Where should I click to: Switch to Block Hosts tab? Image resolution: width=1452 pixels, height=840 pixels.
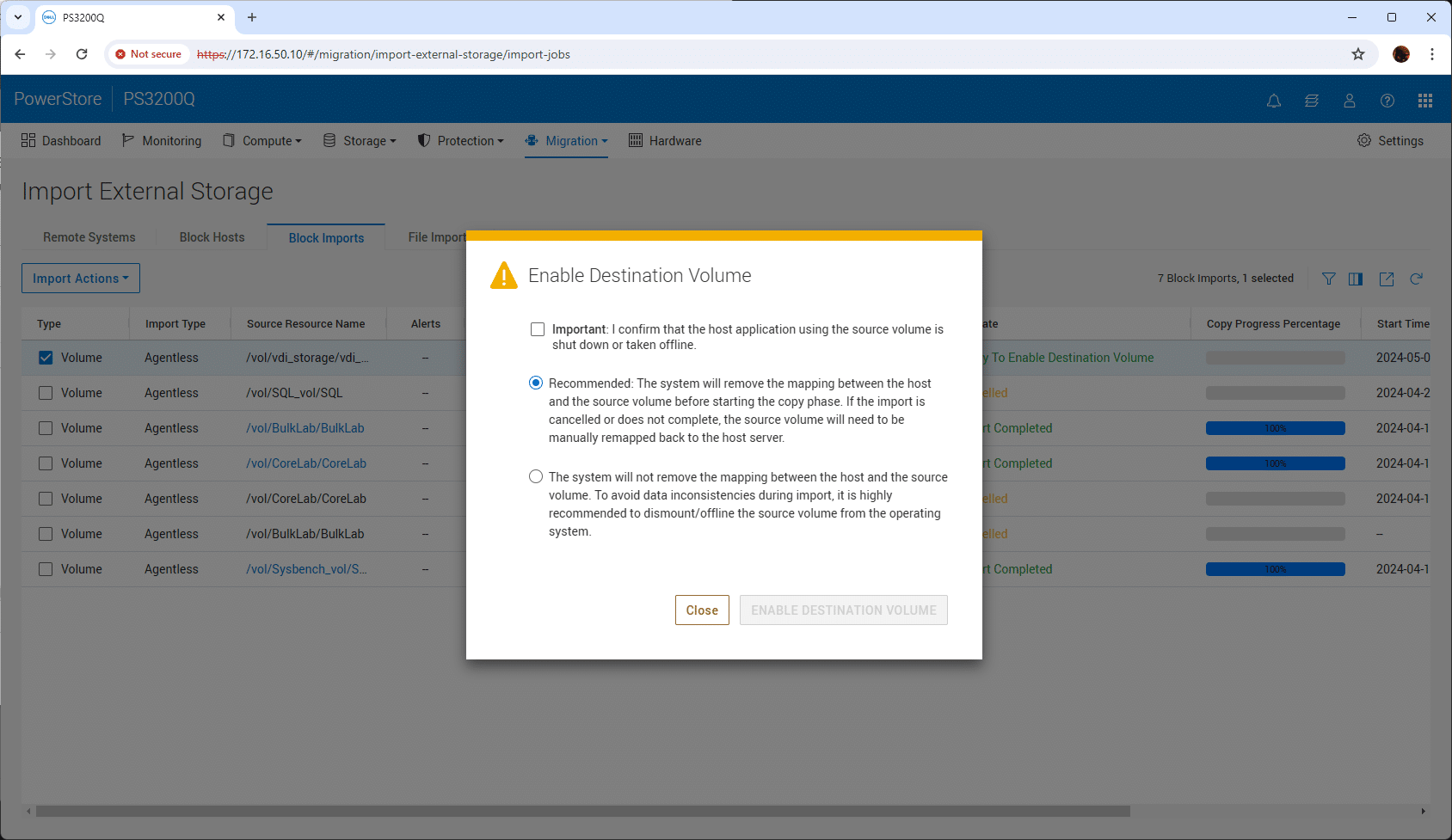(x=212, y=237)
